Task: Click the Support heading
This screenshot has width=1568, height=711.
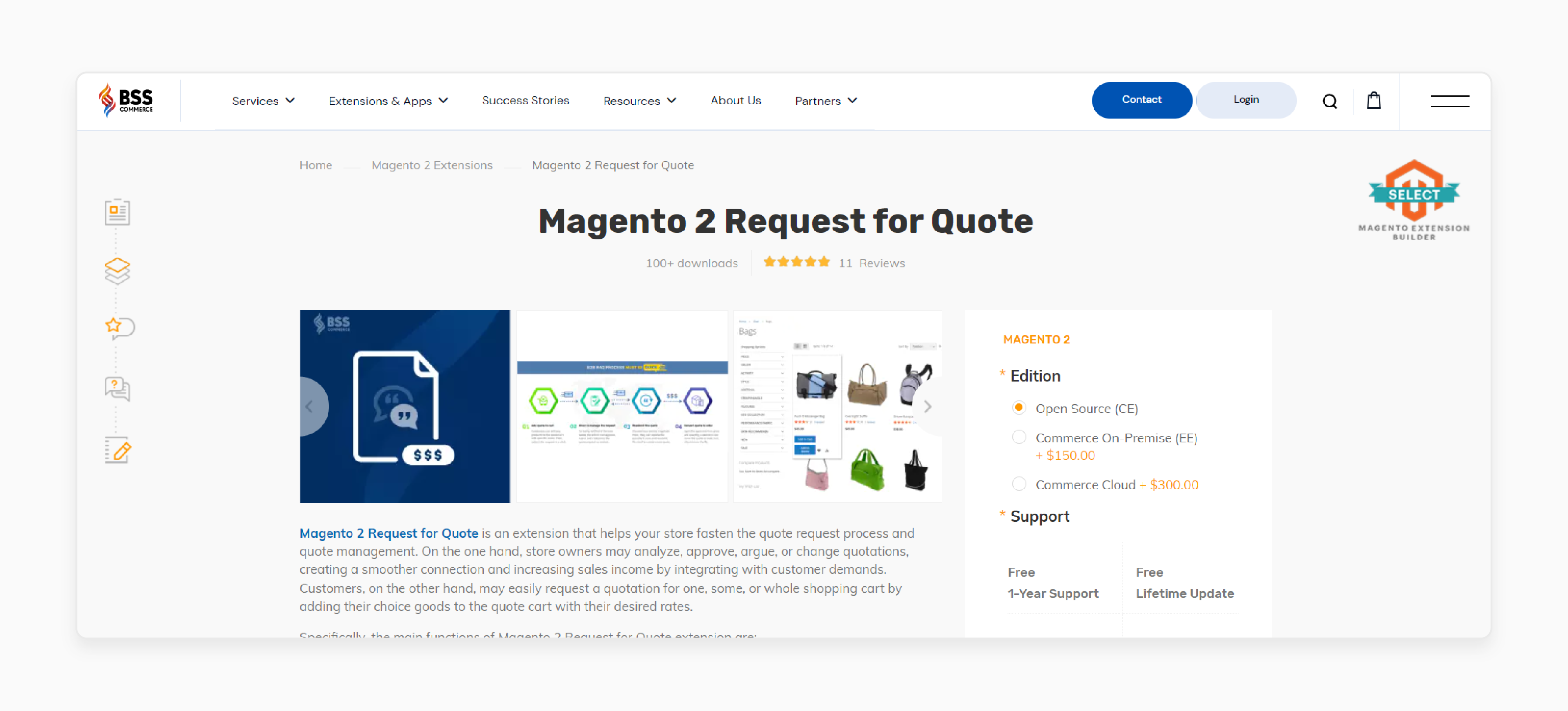Action: 1039,516
